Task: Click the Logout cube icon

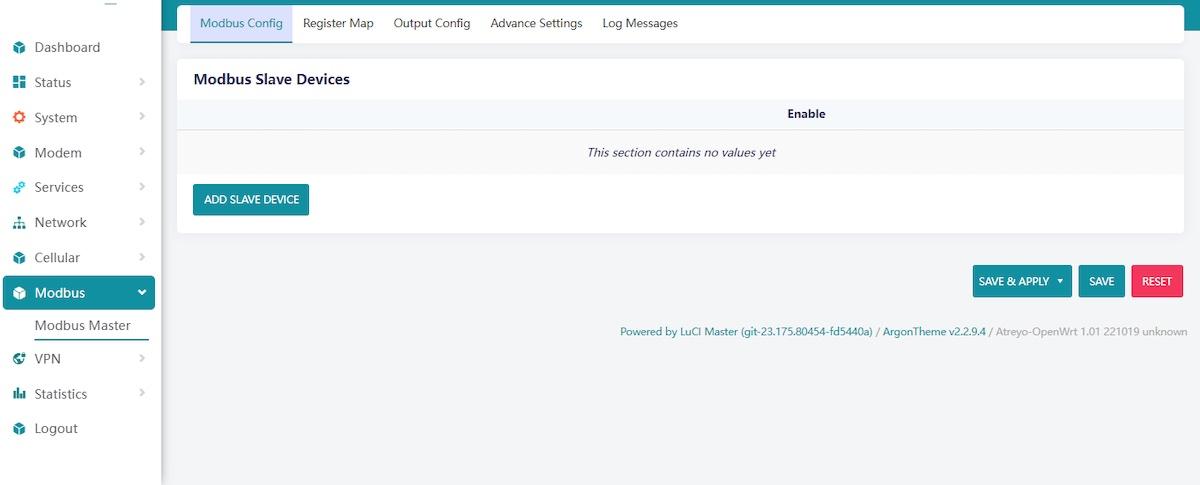Action: pos(19,428)
